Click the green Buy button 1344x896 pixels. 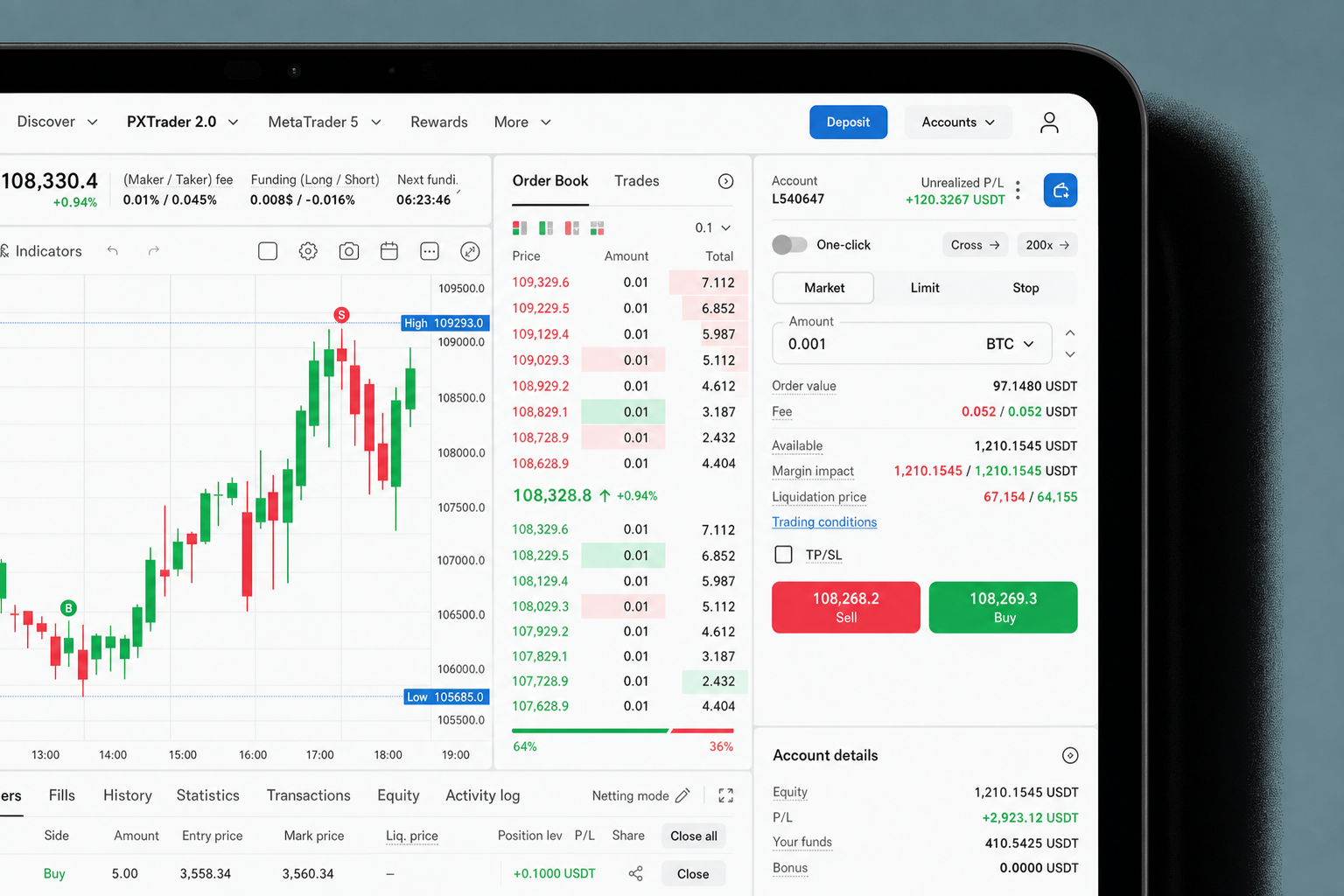point(1004,607)
